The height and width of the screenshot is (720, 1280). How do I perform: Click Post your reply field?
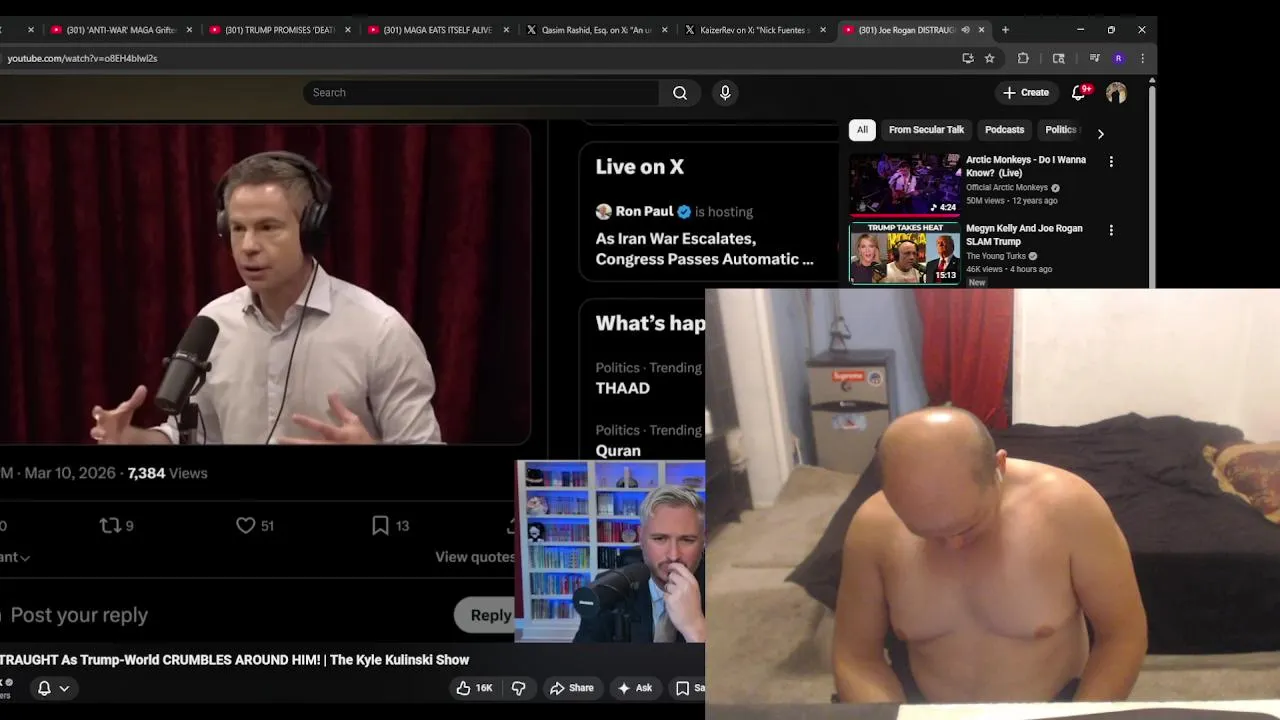79,615
